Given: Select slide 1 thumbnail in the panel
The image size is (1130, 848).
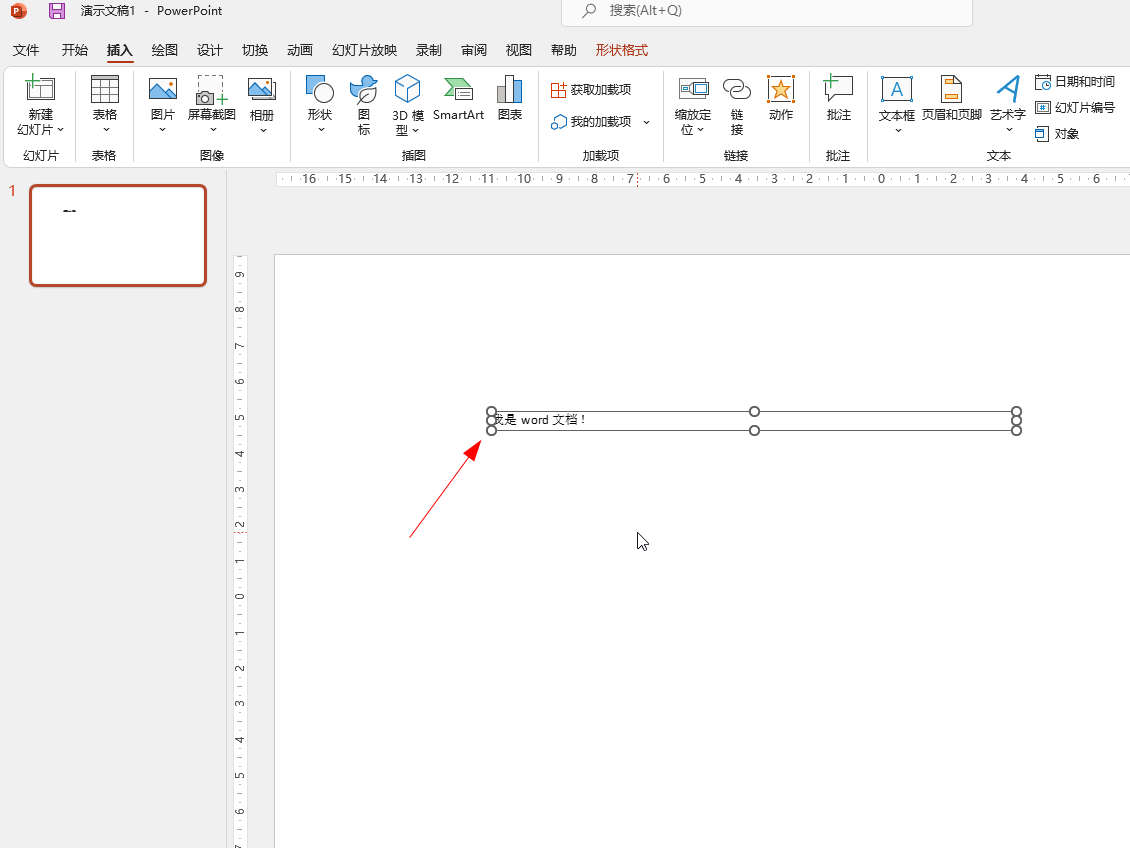Looking at the screenshot, I should (118, 236).
